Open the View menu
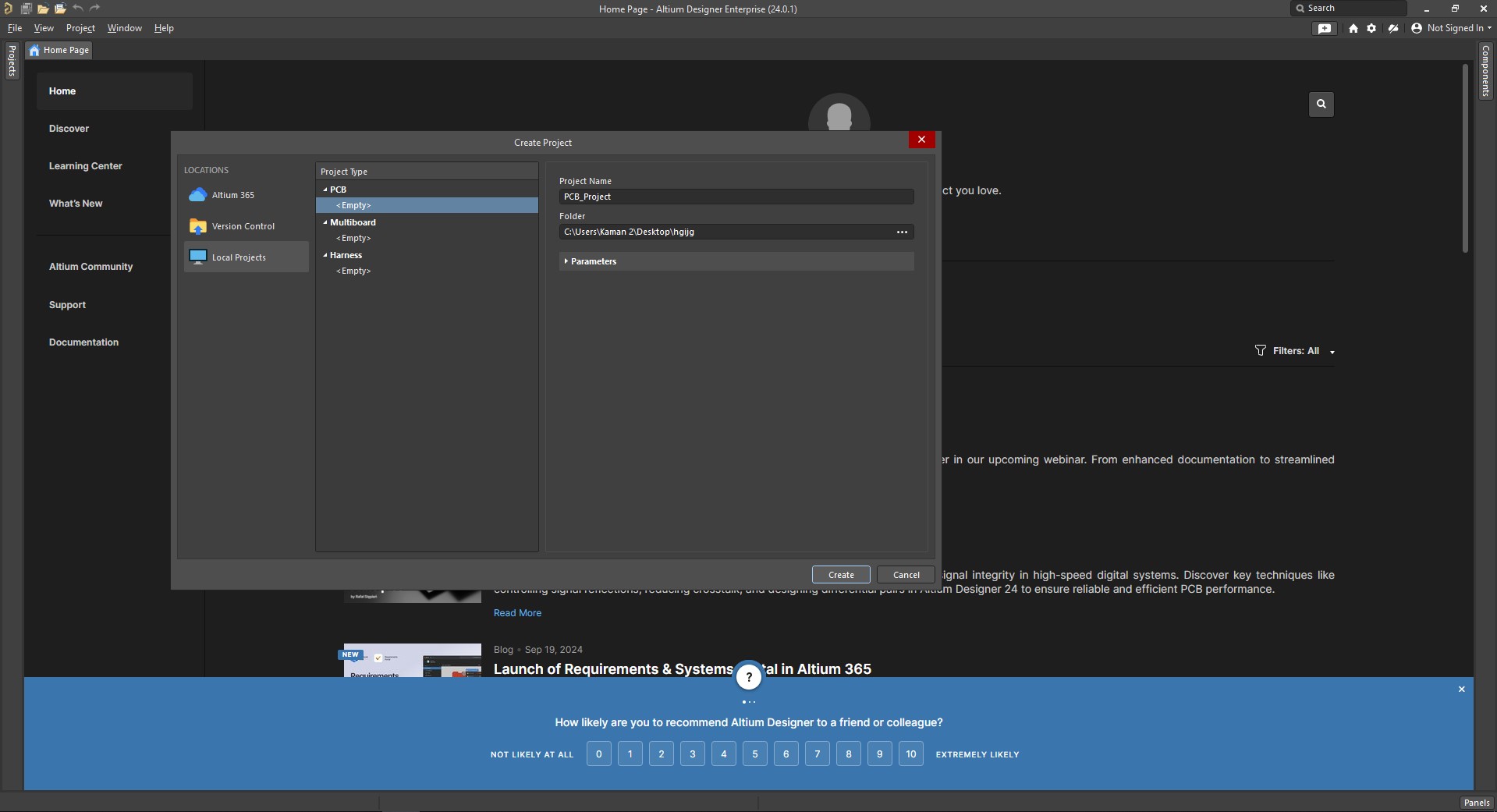The width and height of the screenshot is (1497, 812). [x=44, y=28]
